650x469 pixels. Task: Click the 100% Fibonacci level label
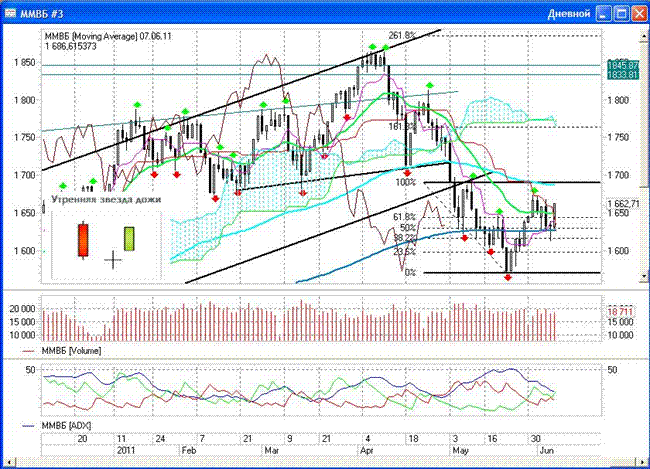(405, 182)
